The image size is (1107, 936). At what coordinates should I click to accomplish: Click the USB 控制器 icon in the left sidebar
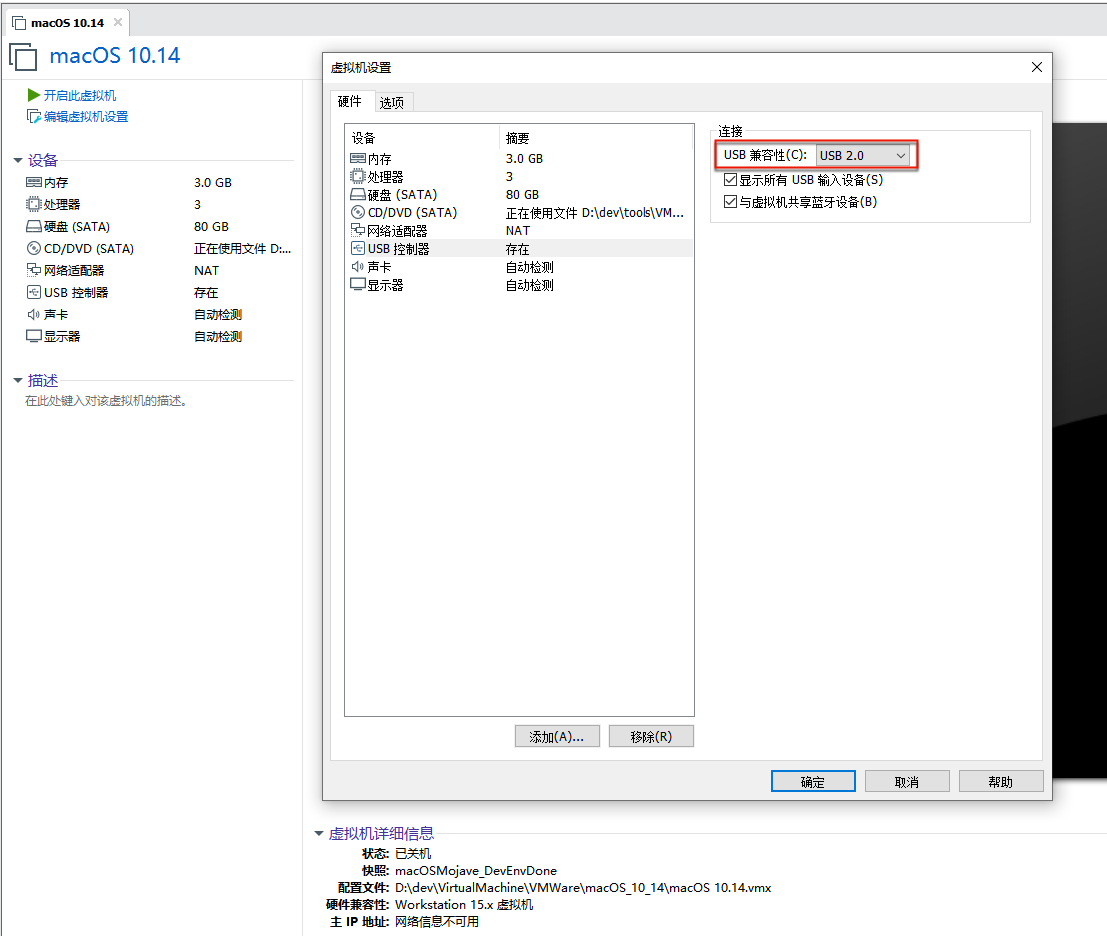pyautogui.click(x=34, y=292)
